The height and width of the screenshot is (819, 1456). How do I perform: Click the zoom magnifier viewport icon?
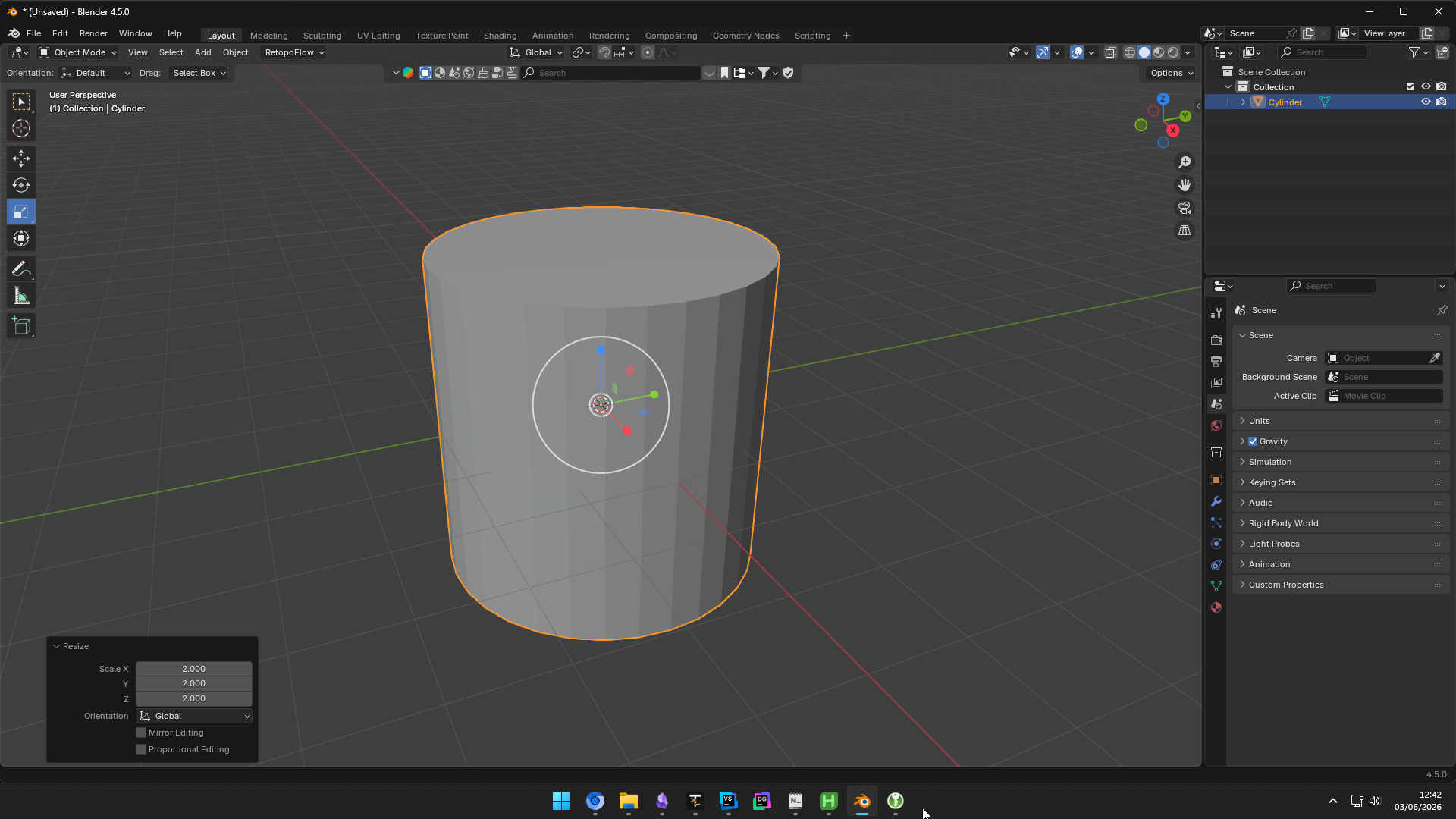coord(1185,162)
